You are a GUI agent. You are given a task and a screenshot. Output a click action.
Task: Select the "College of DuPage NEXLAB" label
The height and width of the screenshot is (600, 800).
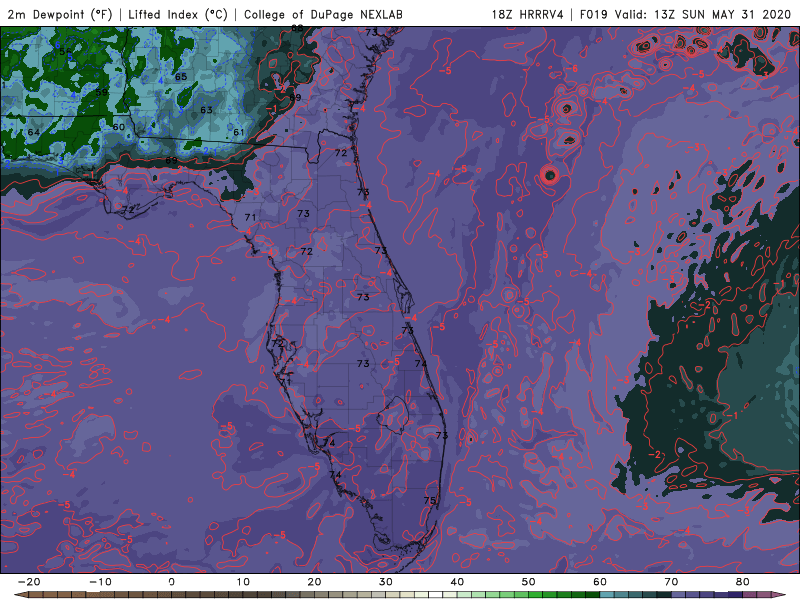pos(323,14)
